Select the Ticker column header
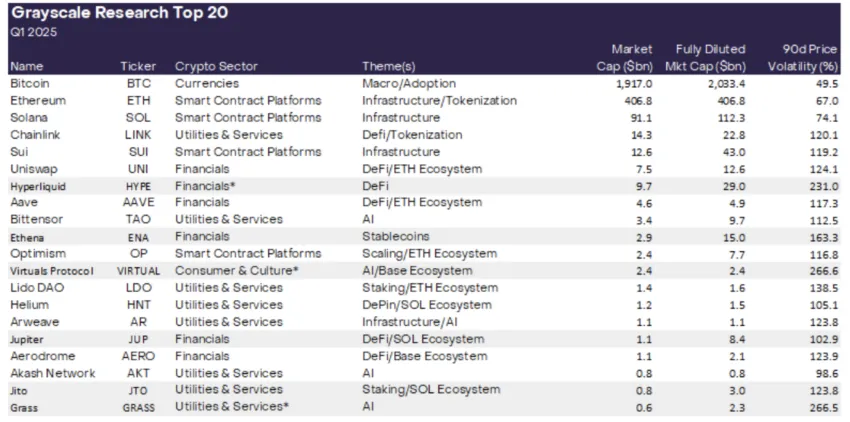The height and width of the screenshot is (422, 850). [138, 67]
